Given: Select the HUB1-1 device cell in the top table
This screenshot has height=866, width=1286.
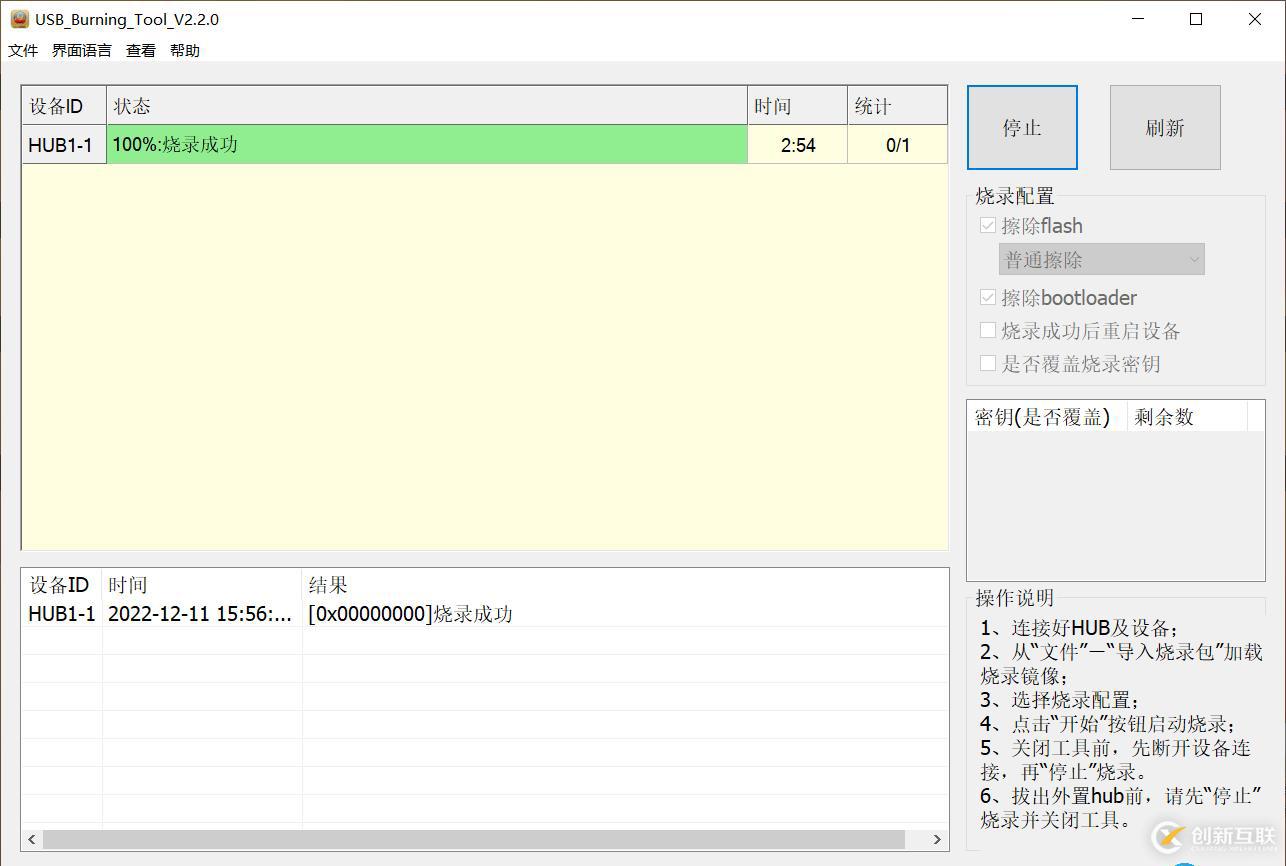Looking at the screenshot, I should click(64, 145).
